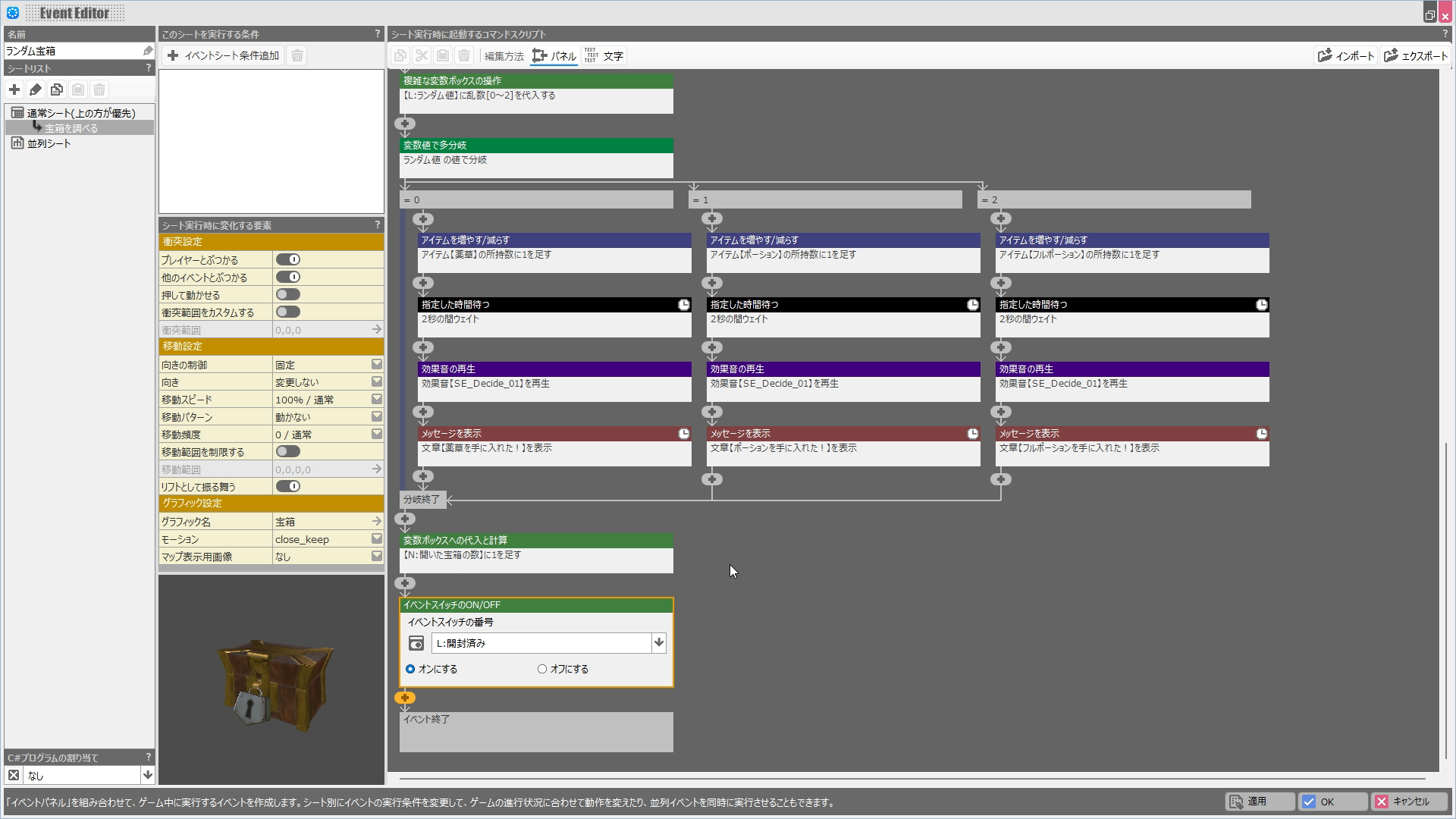Viewport: 1456px width, 819px height.
Task: Click the paste icon in script toolbar
Action: pos(443,55)
